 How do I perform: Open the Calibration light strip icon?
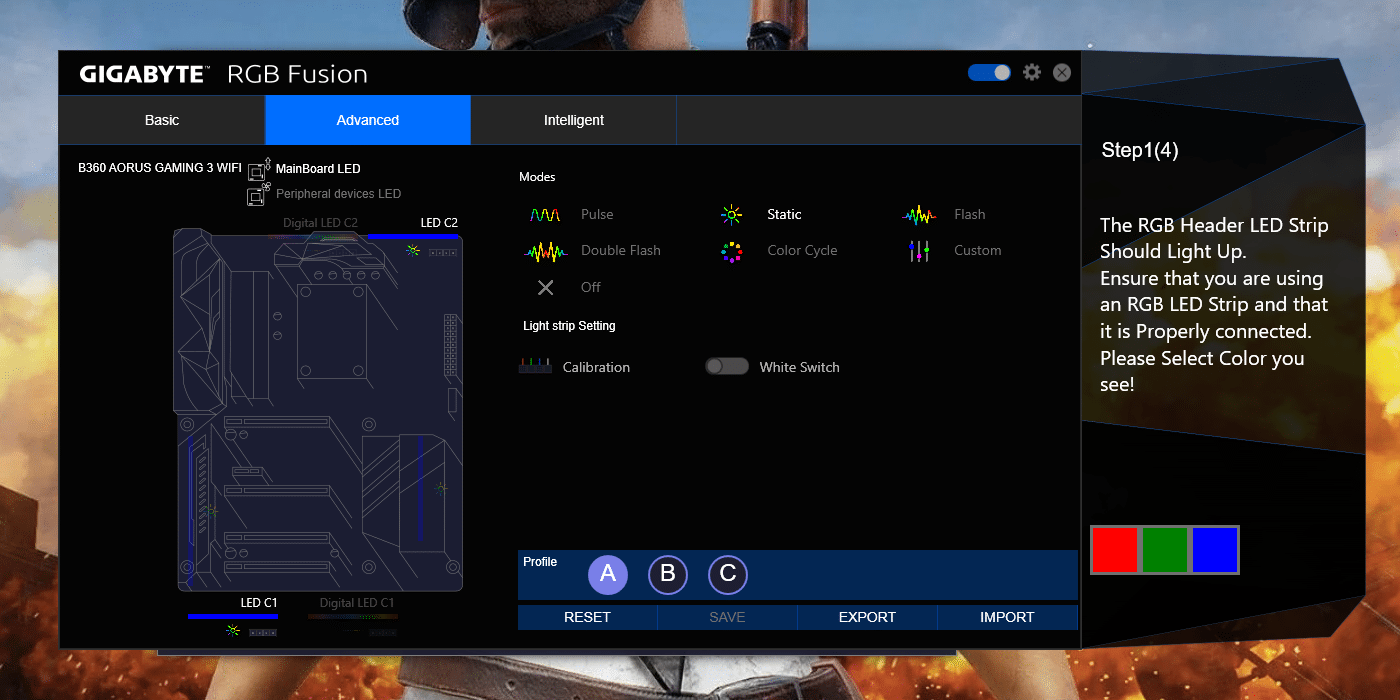(x=535, y=366)
